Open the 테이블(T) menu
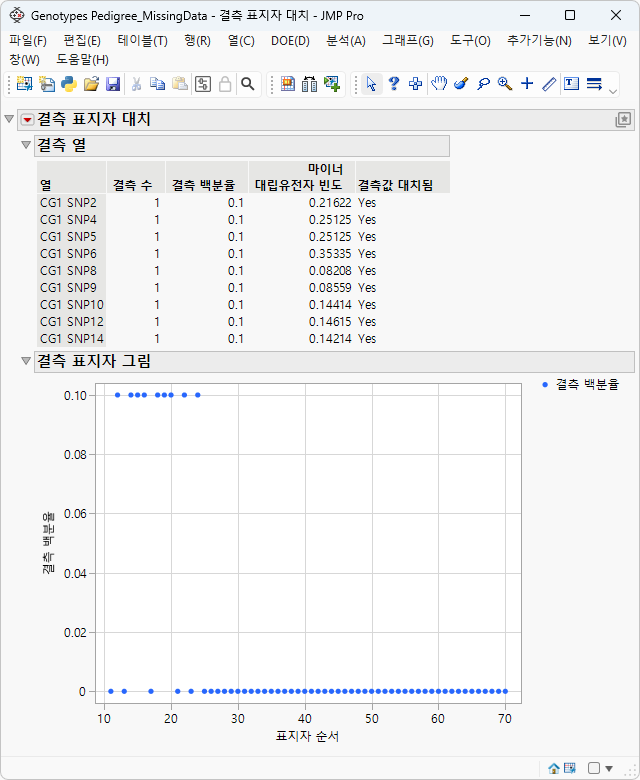 [143, 41]
